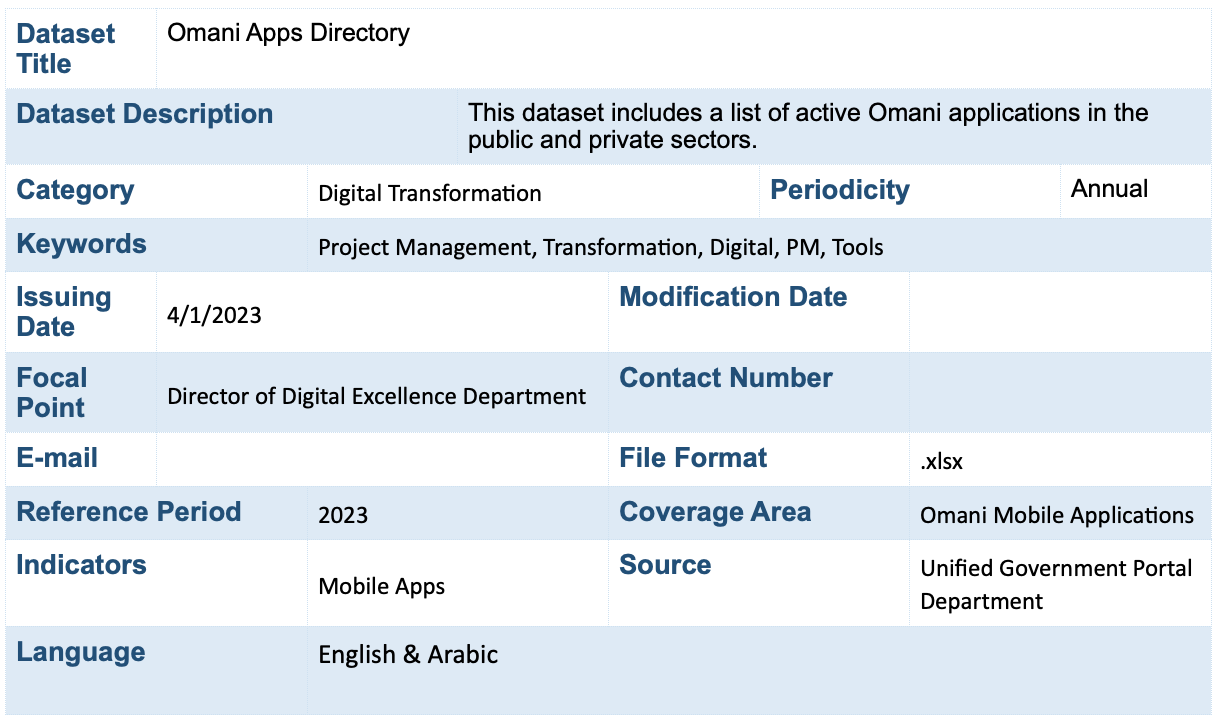This screenshot has height=722, width=1214.
Task: Click the empty E-mail value cell
Action: [381, 459]
